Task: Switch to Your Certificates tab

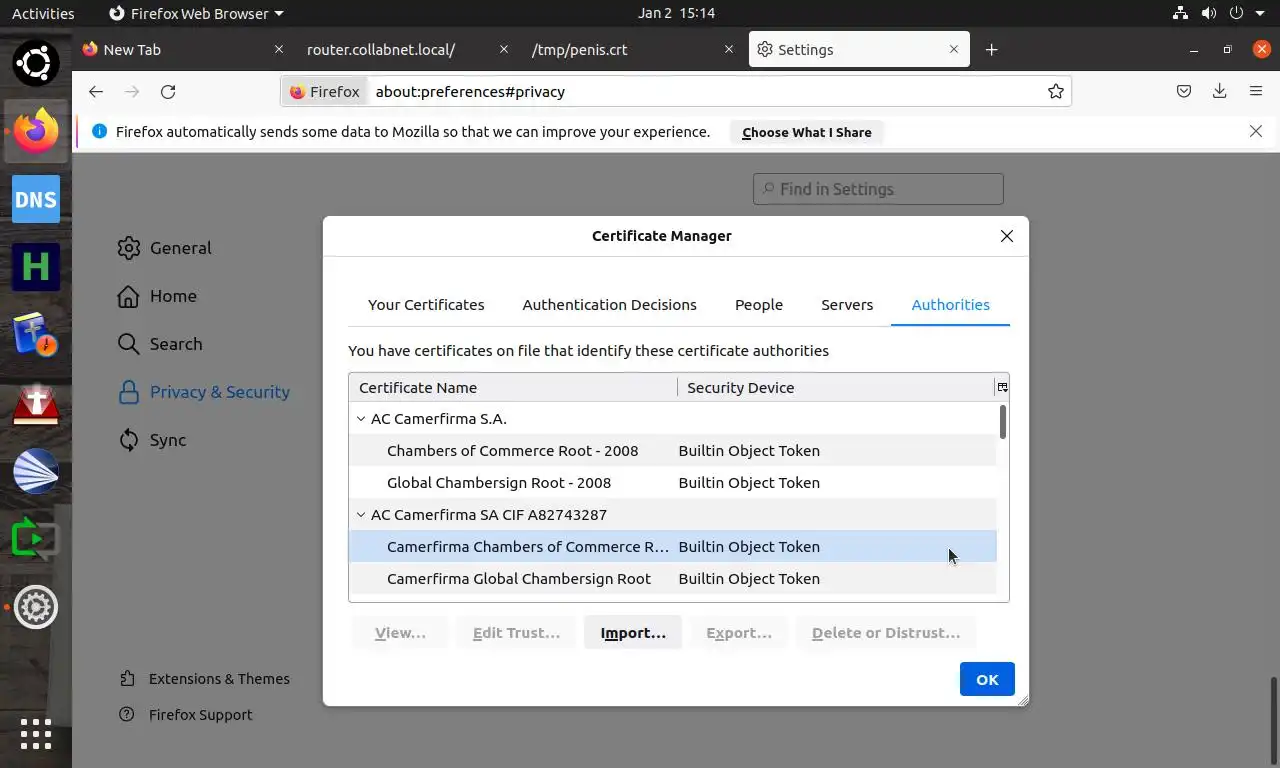Action: (x=426, y=305)
